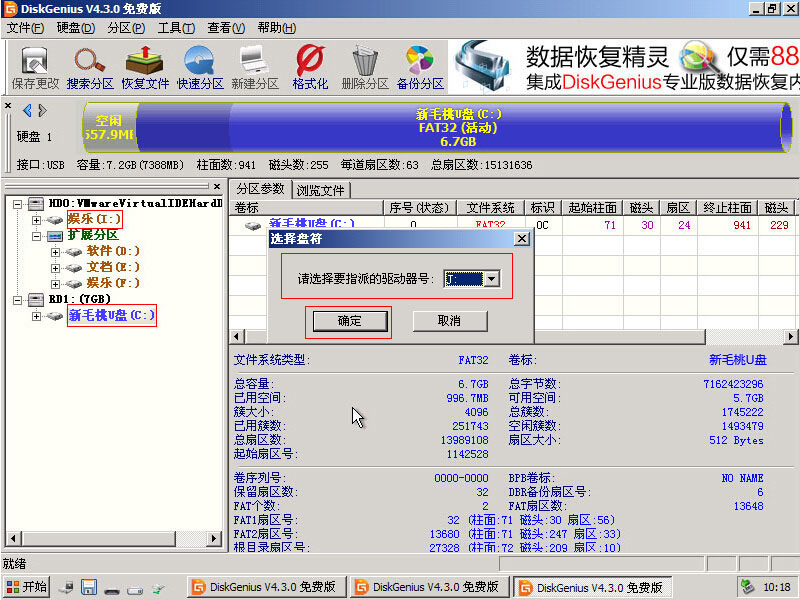
Task: Click the DiskGenius logo in the title bar
Action: [x=10, y=9]
